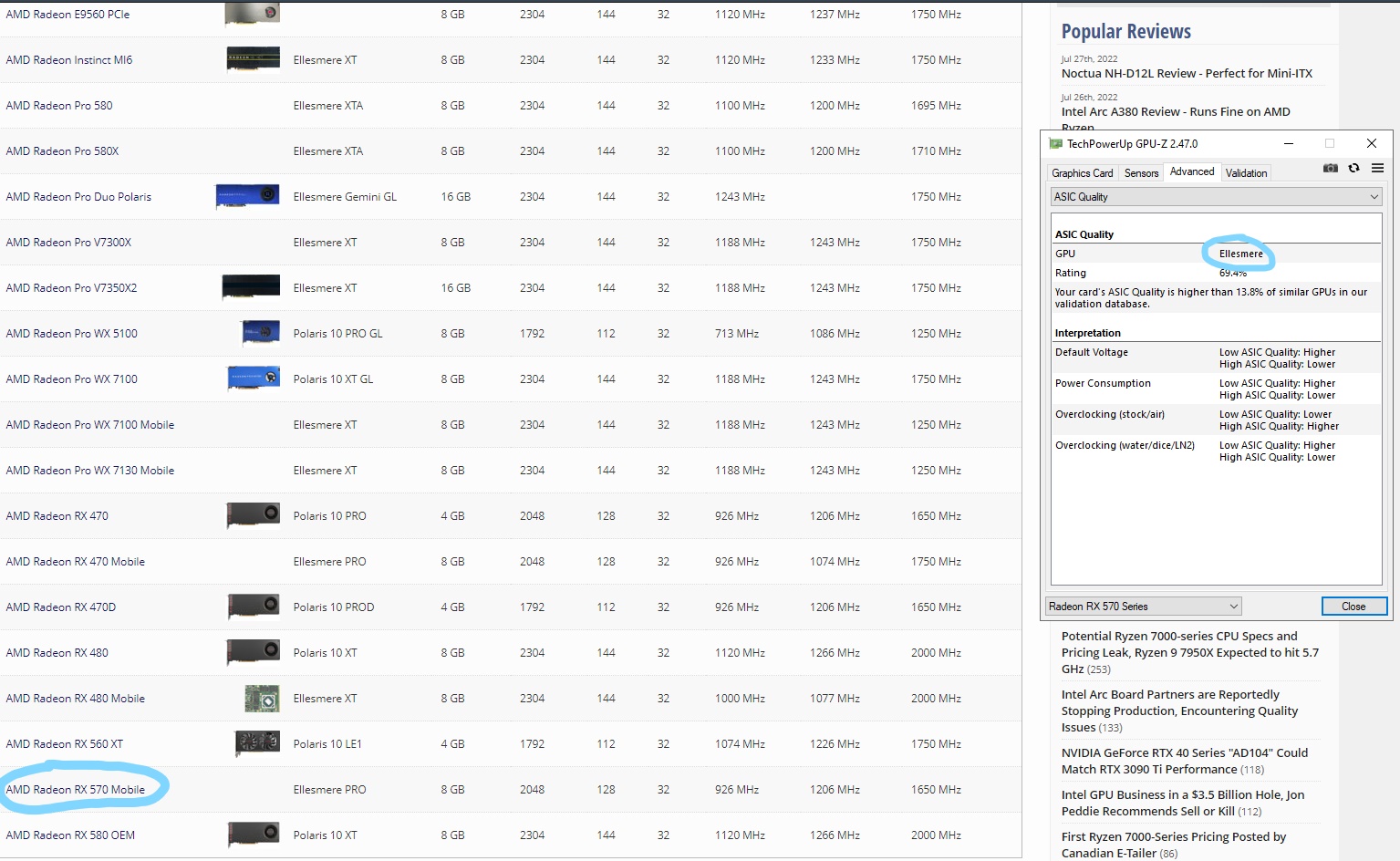Open the Radeon RX 560 XT thumbnail
This screenshot has width=1400, height=861.
257,743
